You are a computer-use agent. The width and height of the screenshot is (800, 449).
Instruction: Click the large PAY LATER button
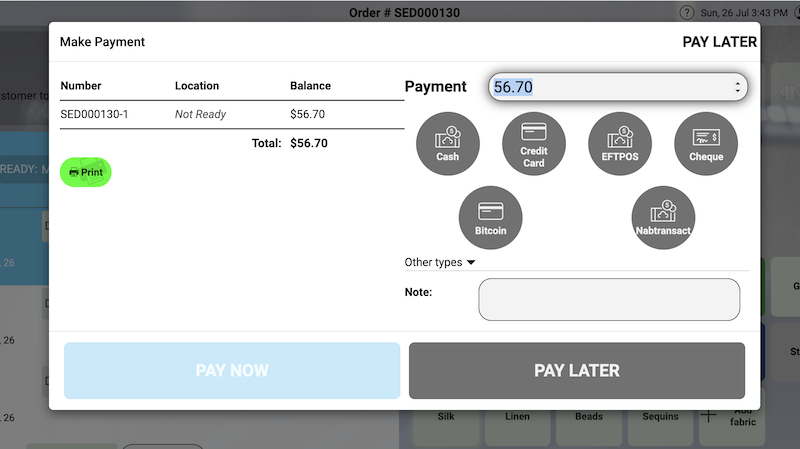577,370
